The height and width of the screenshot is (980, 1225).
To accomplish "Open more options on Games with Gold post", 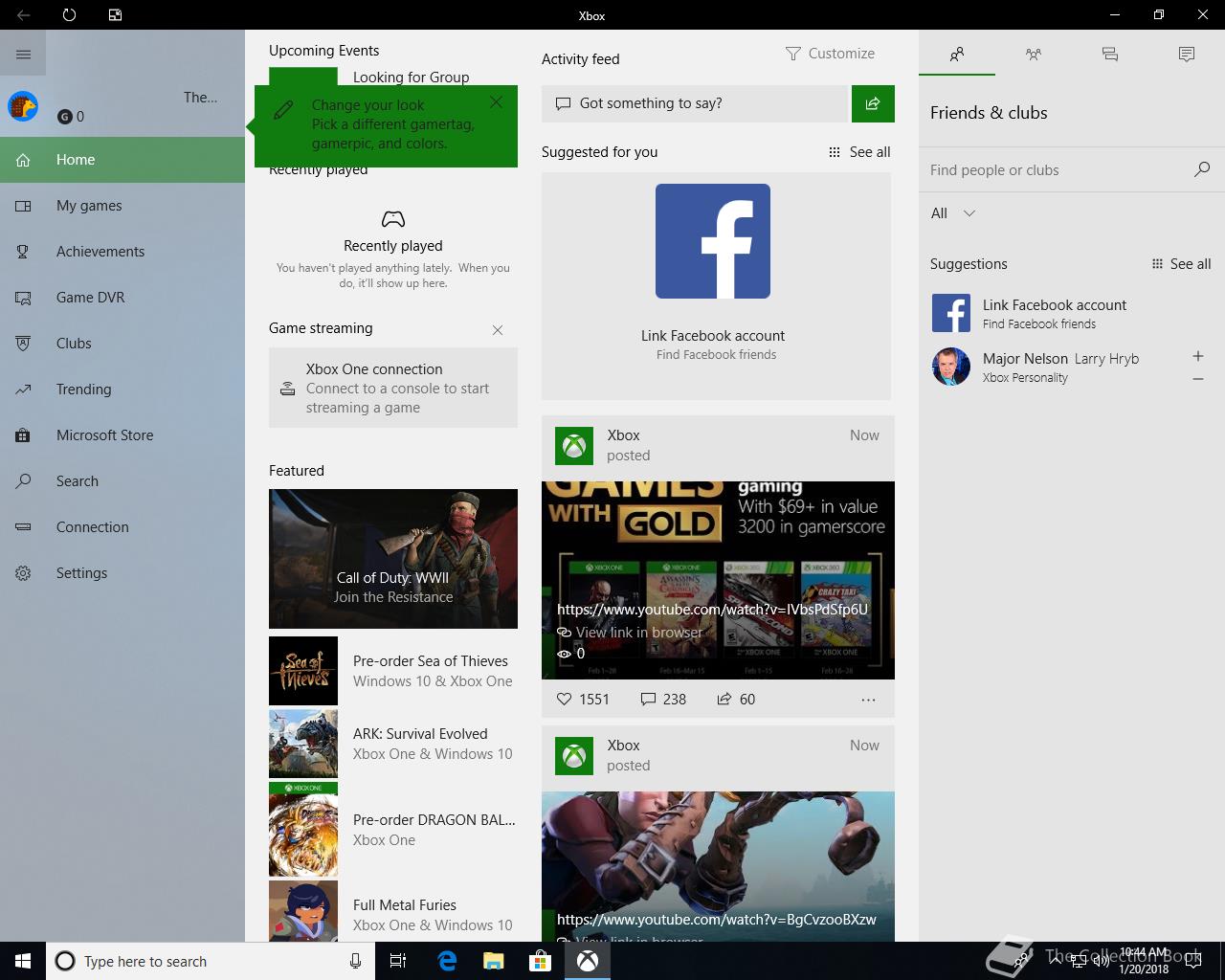I will click(x=868, y=700).
